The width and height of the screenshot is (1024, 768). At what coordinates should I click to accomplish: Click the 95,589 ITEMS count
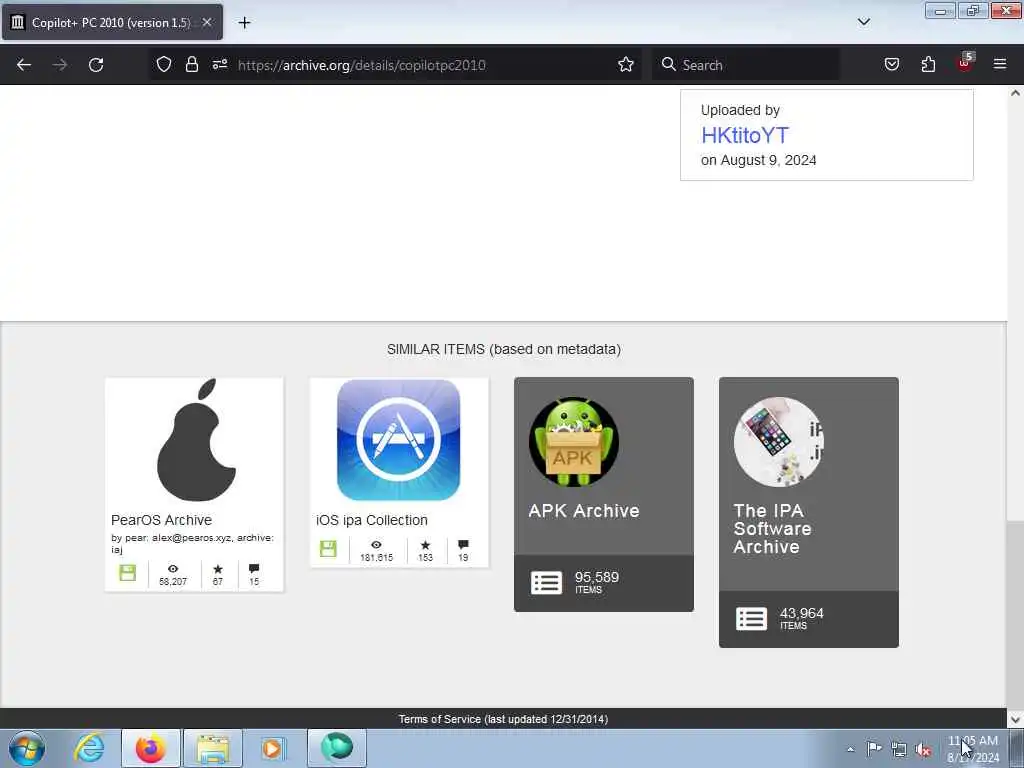pyautogui.click(x=596, y=582)
